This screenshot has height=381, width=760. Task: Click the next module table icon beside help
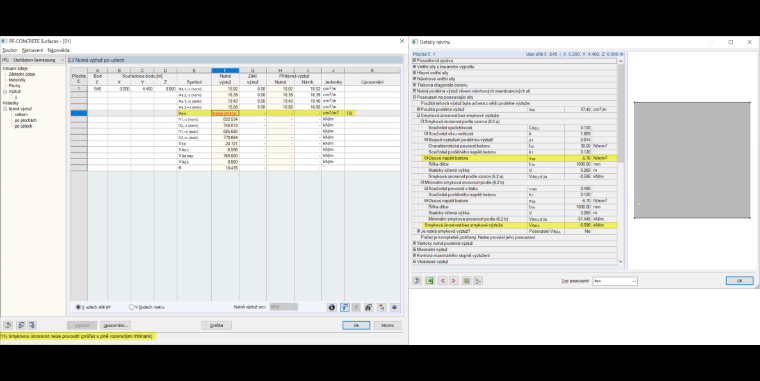point(32,325)
